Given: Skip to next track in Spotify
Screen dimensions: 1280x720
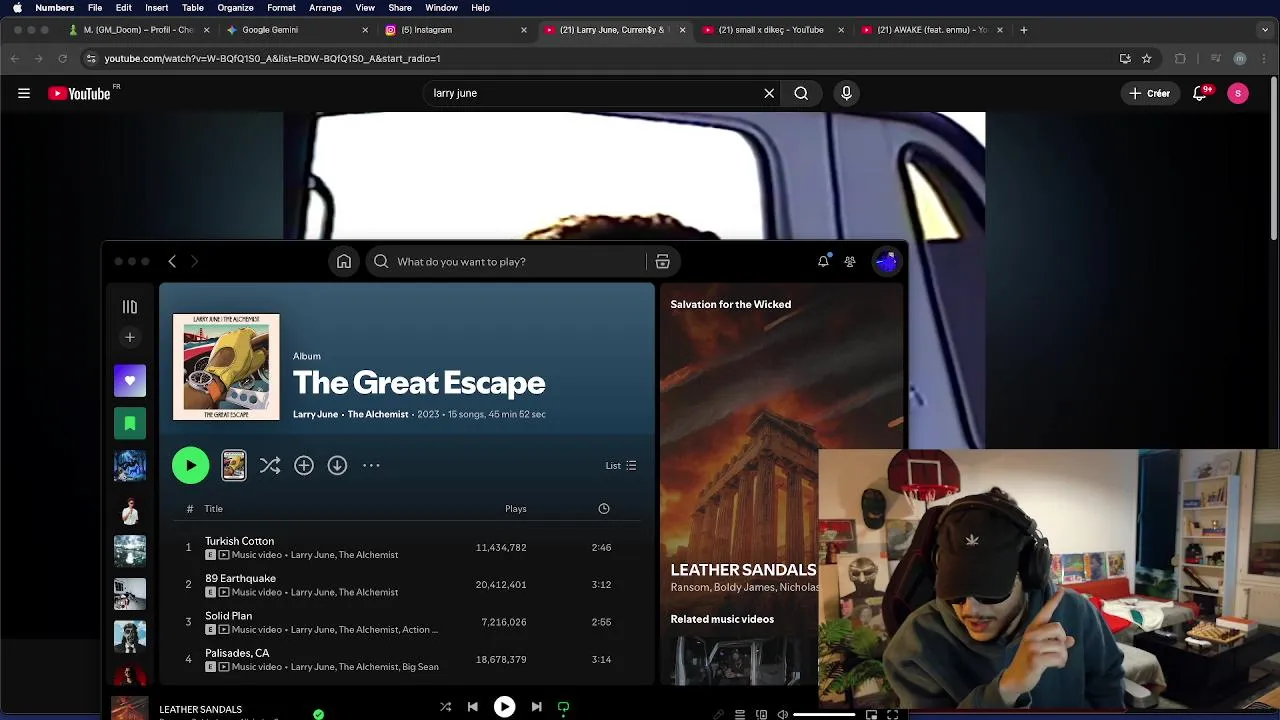Looking at the screenshot, I should [536, 707].
